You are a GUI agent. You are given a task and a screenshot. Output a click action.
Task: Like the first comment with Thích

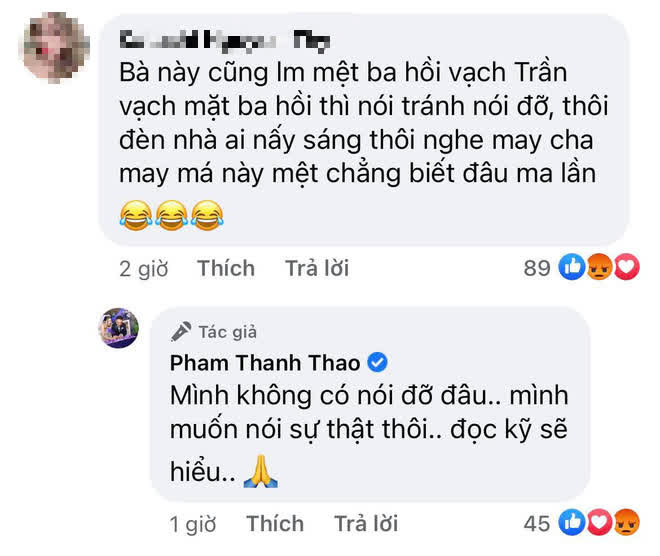[x=226, y=269]
